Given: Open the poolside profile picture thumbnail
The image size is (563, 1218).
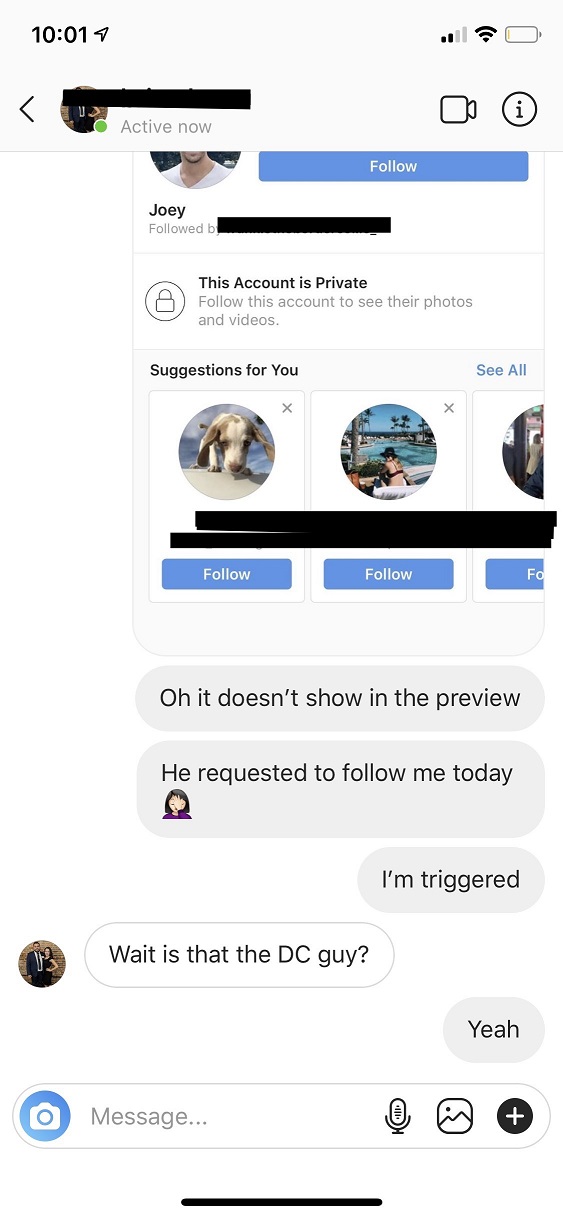Looking at the screenshot, I should pyautogui.click(x=389, y=452).
